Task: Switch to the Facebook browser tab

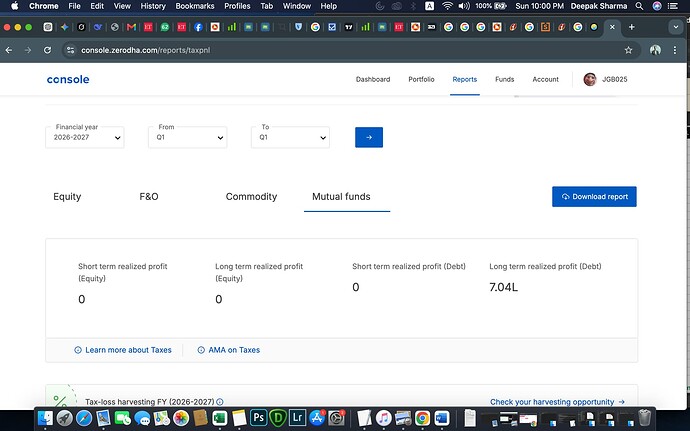Action: tap(198, 27)
